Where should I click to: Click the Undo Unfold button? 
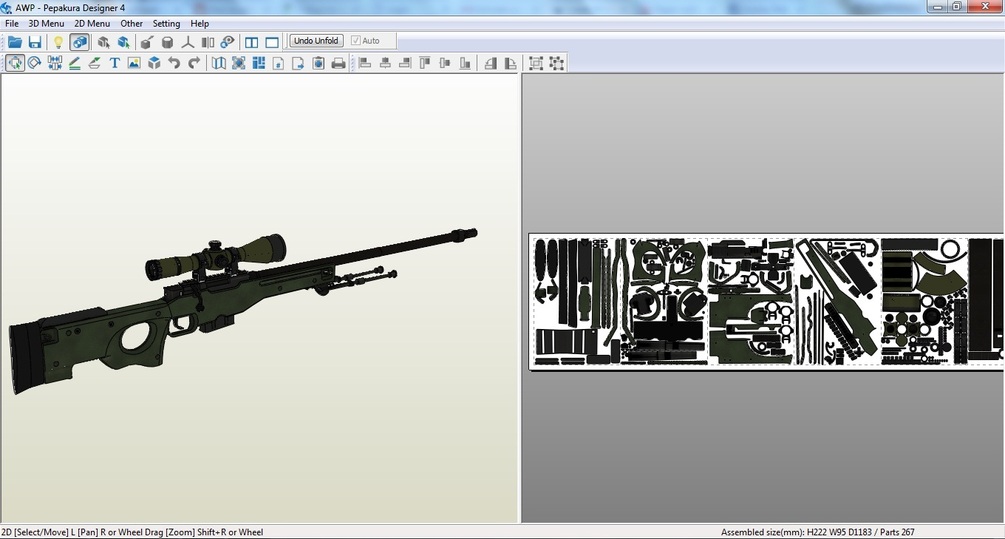316,40
